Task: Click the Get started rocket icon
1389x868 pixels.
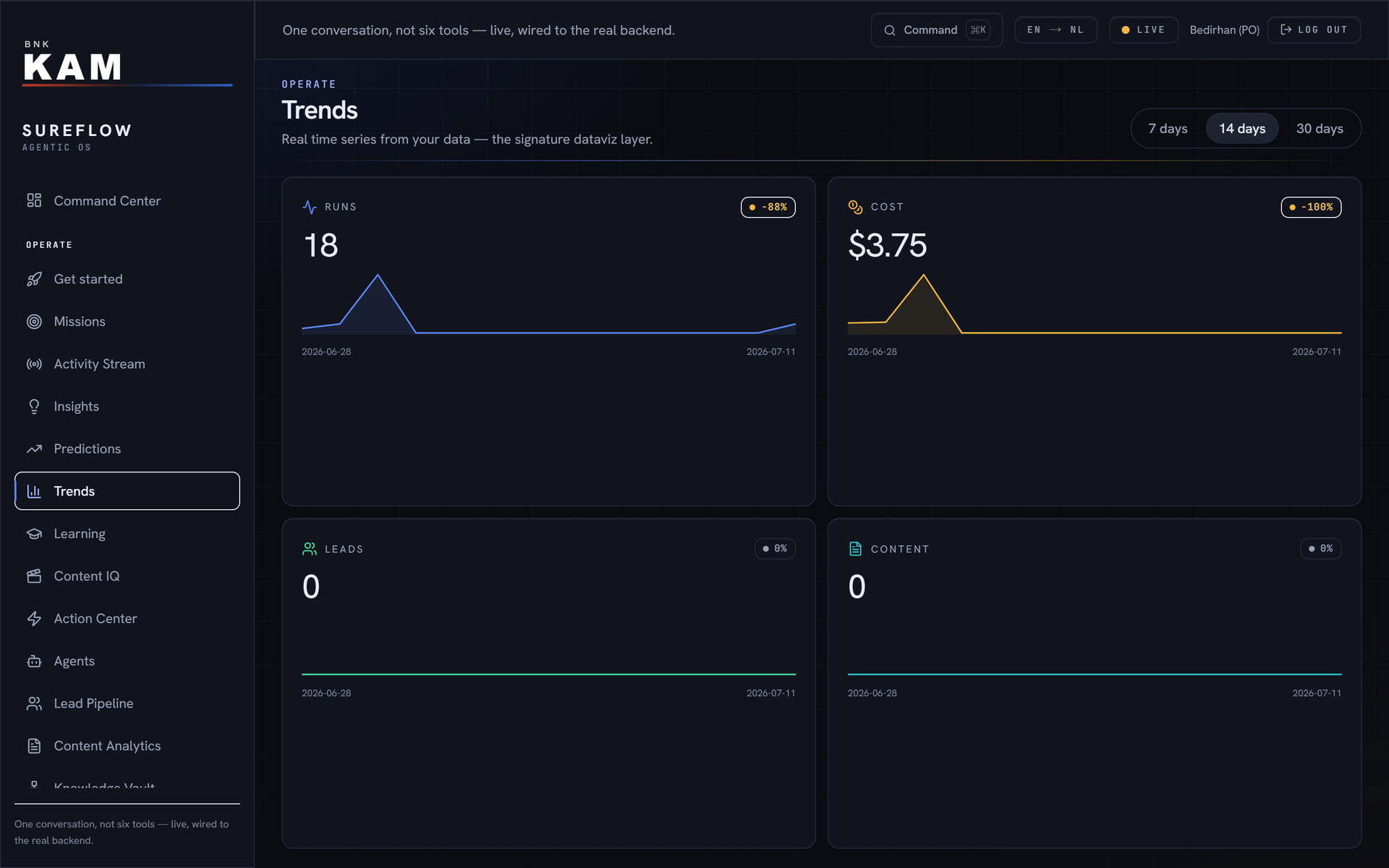Action: click(x=34, y=279)
